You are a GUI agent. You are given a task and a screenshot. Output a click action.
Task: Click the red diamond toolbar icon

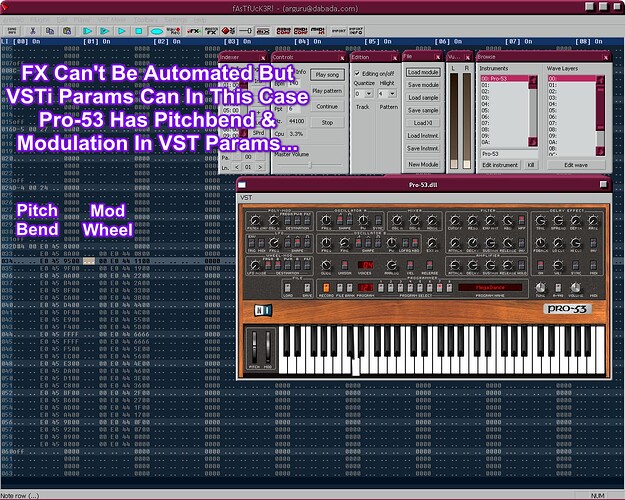click(x=228, y=31)
